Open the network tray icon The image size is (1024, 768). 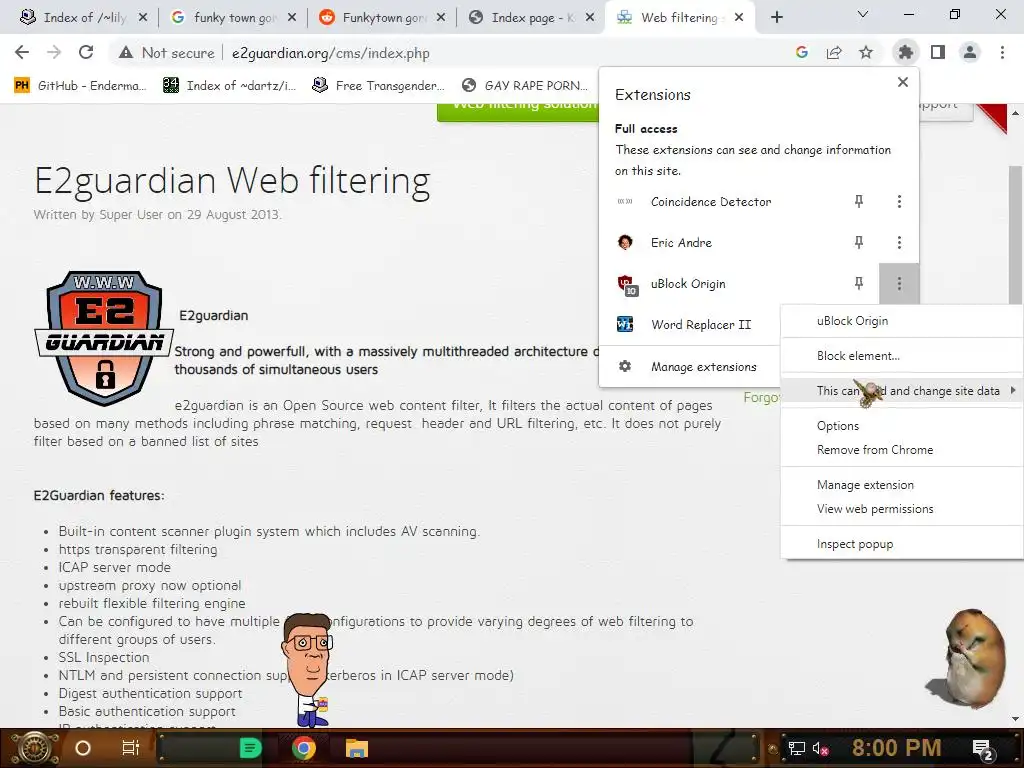(796, 749)
